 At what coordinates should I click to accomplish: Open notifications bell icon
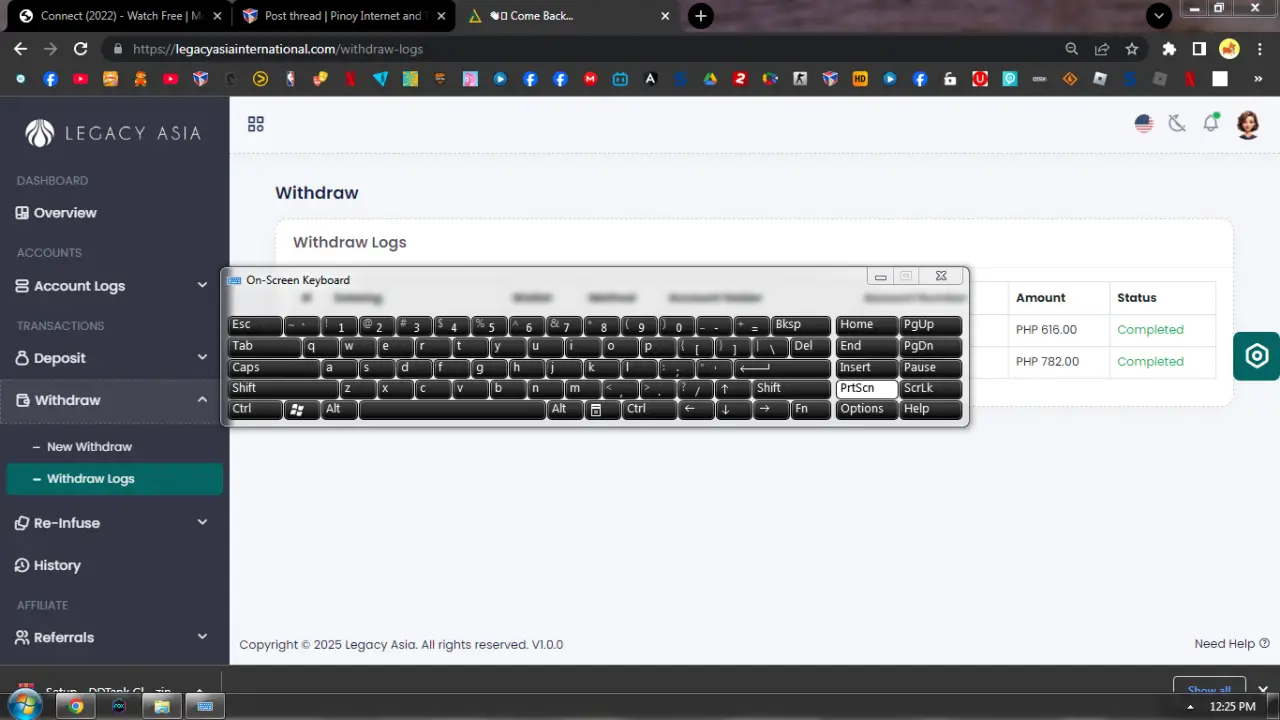click(1211, 123)
